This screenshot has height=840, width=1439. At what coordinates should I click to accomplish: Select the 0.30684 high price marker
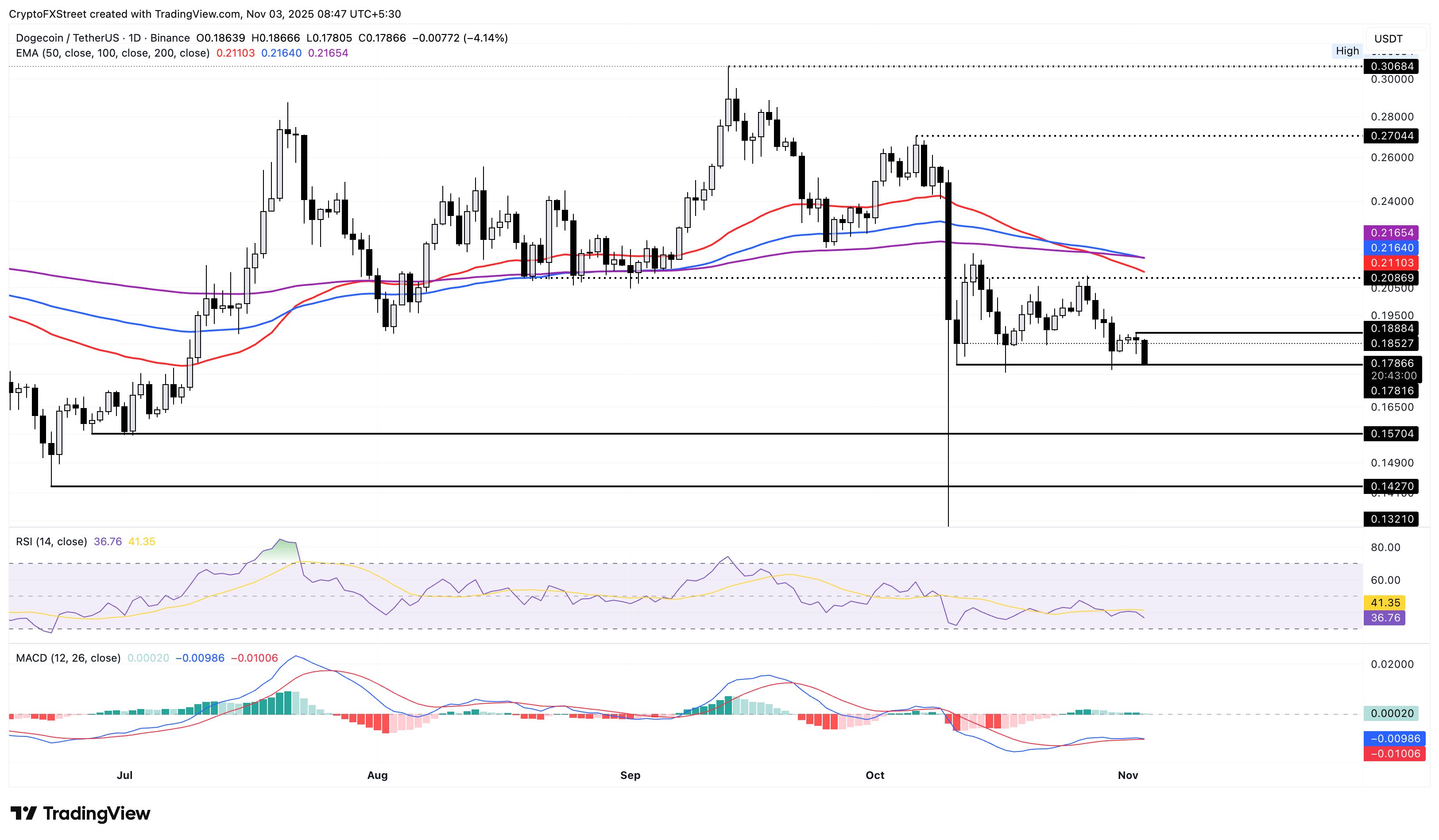coord(1392,66)
